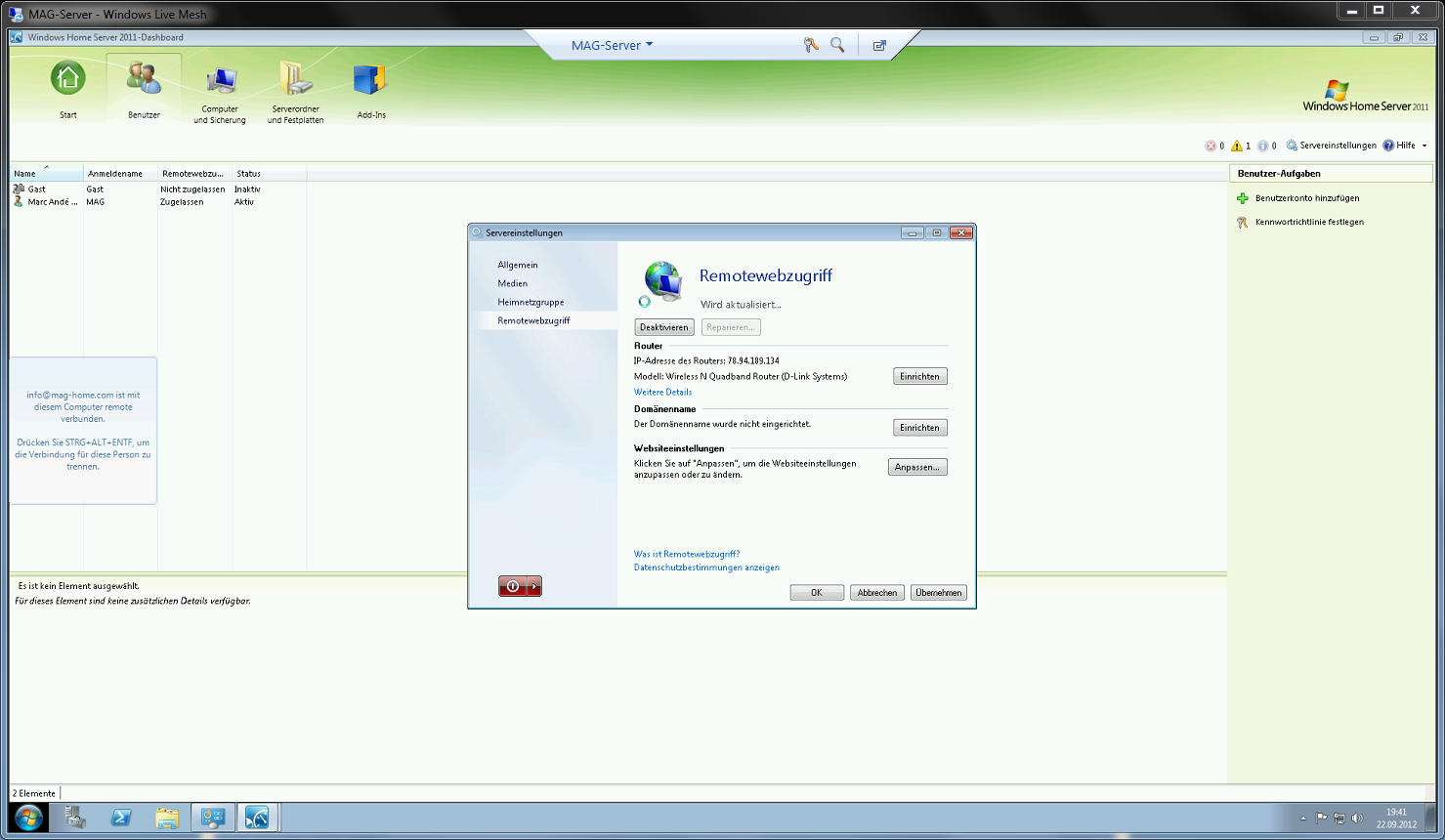Click the Action Center flag tray icon
This screenshot has width=1445, height=840.
point(1322,819)
